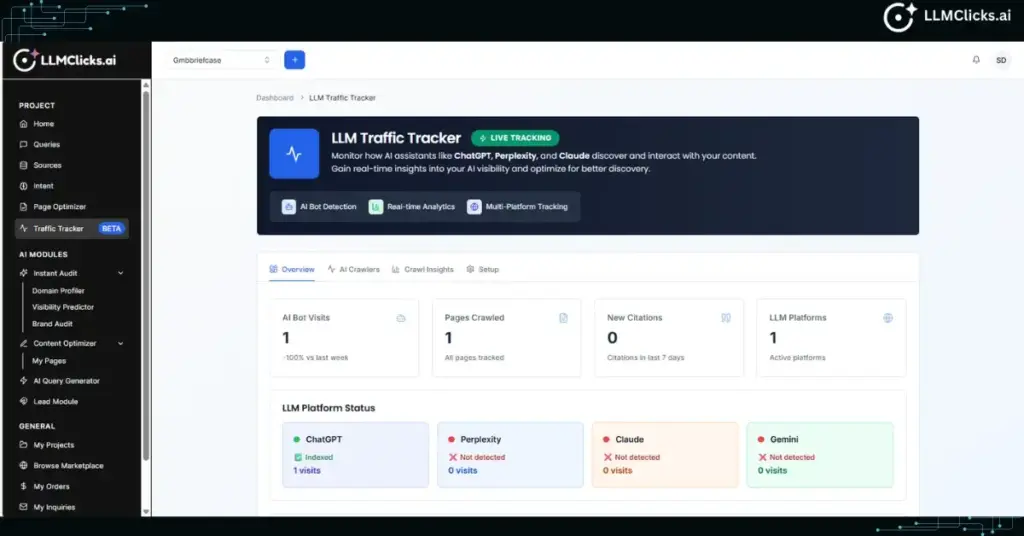Open Queries in the sidebar

click(x=40, y=144)
